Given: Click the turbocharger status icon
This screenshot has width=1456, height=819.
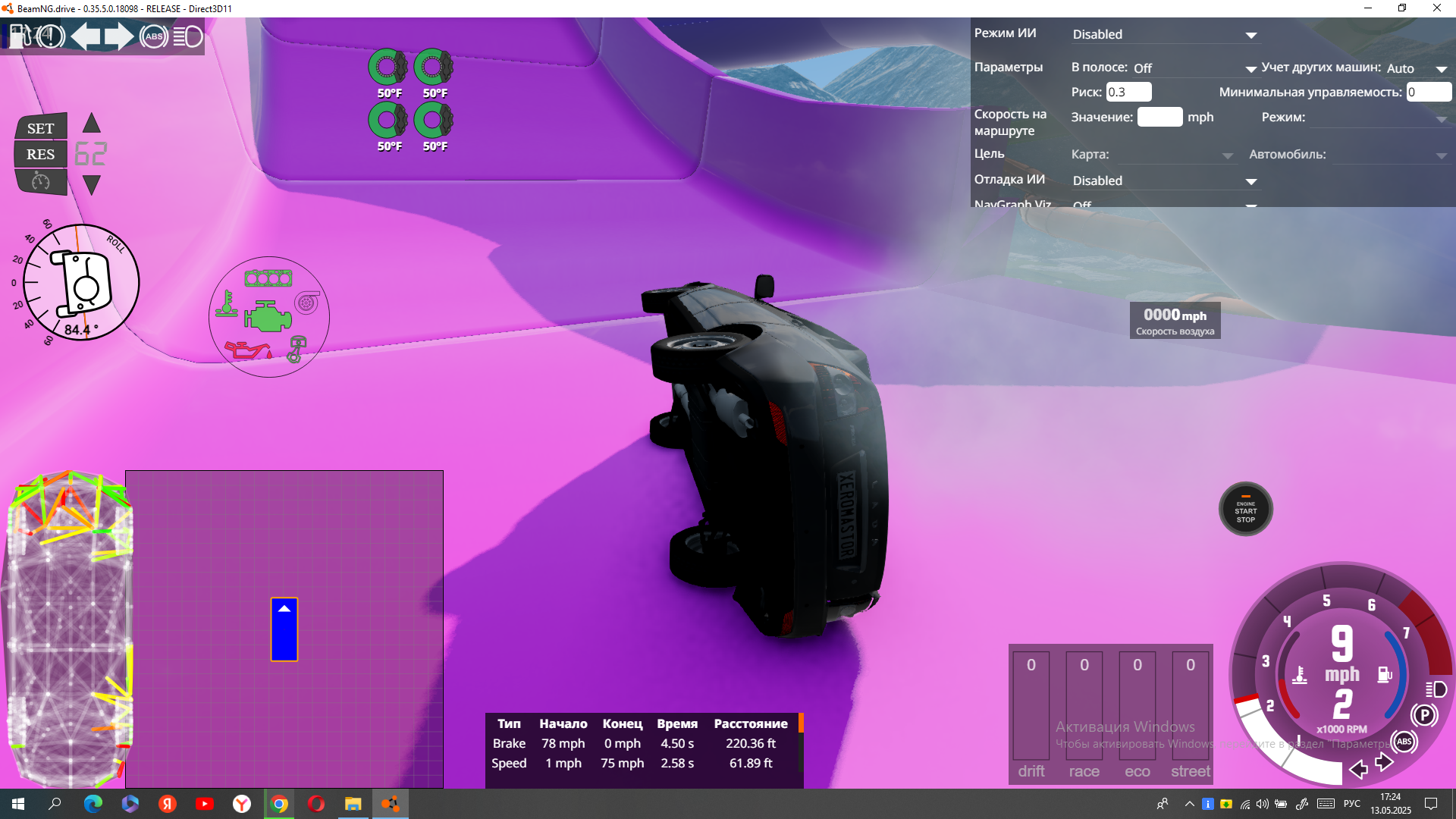Looking at the screenshot, I should tap(306, 303).
